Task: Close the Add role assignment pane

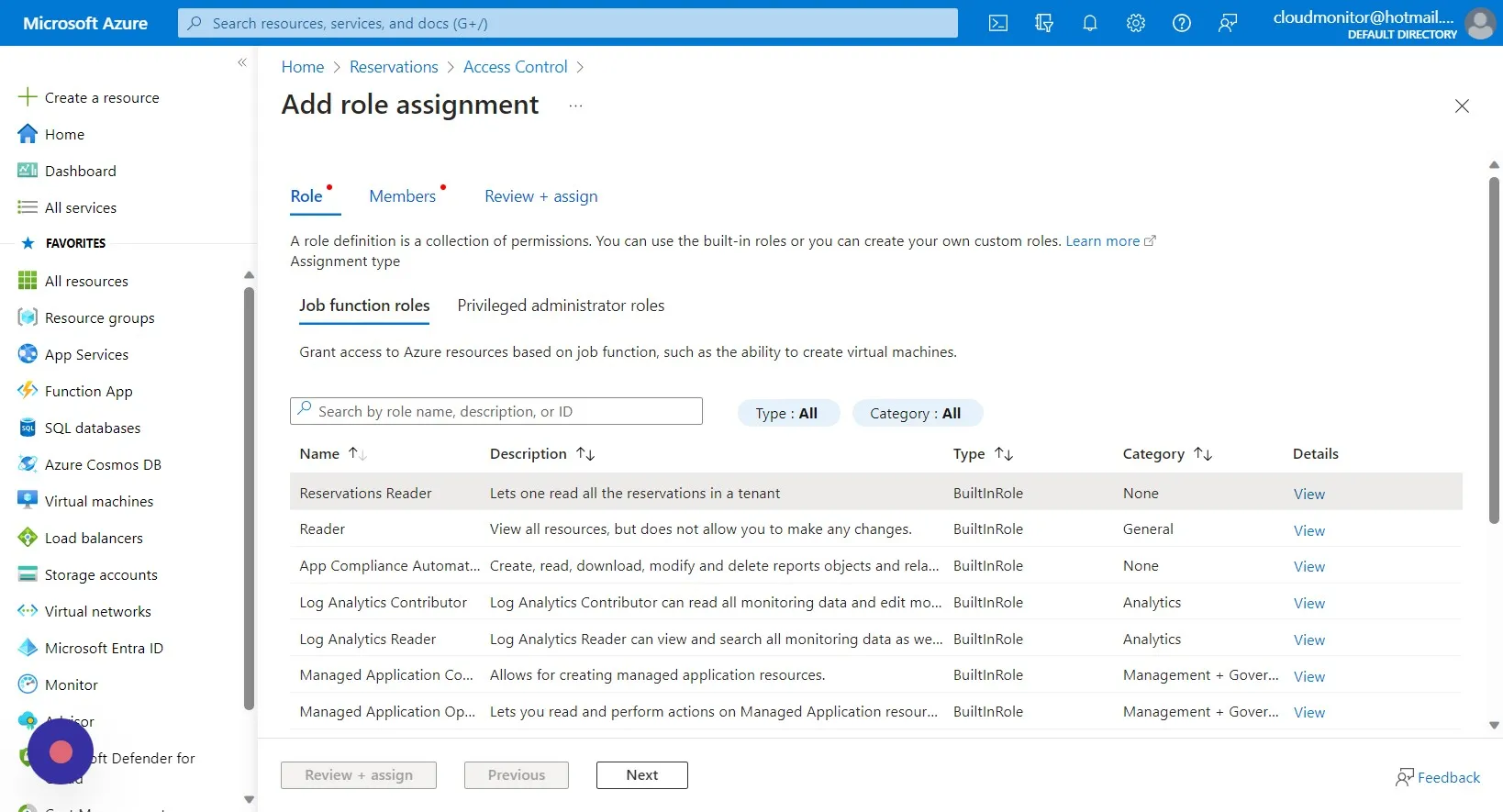Action: point(1462,106)
